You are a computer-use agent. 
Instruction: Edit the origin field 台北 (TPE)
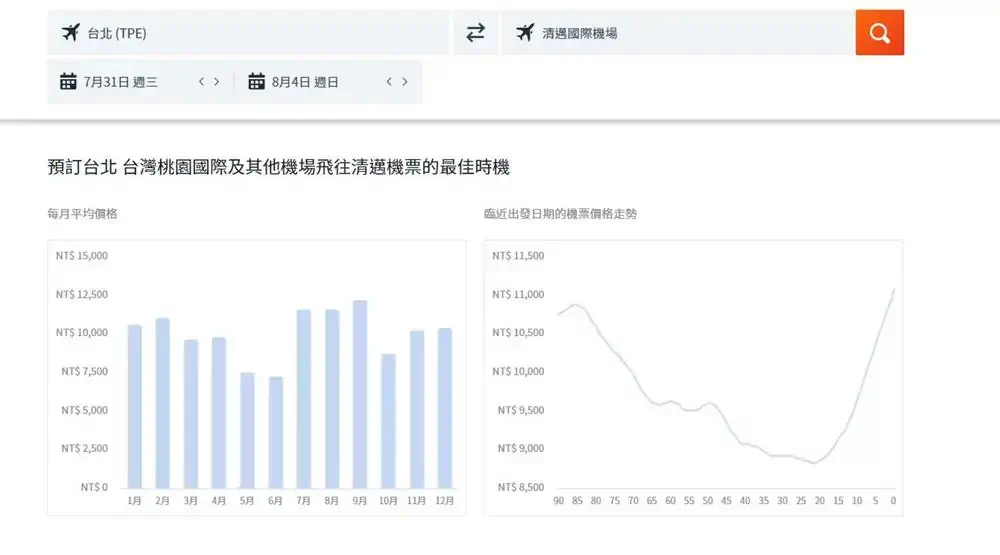248,33
